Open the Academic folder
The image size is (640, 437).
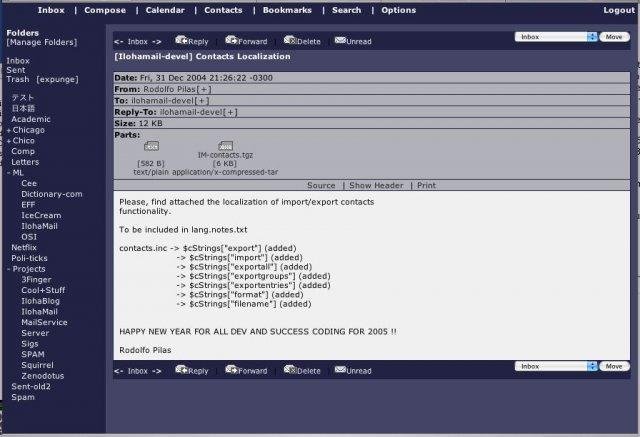point(31,119)
